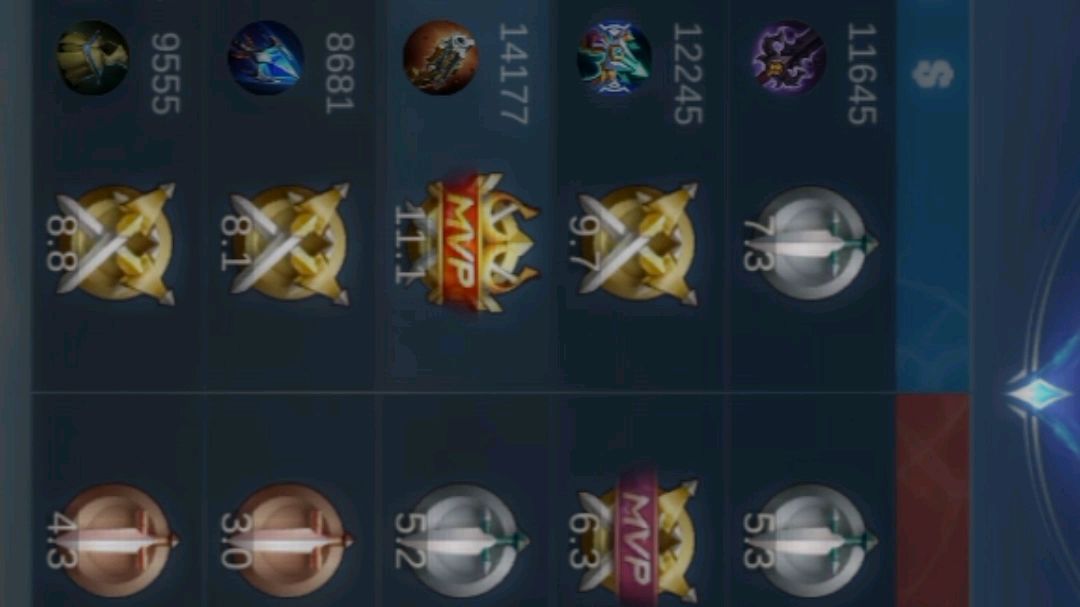Click the gold value 11645
Image resolution: width=1080 pixels, height=607 pixels.
[x=862, y=74]
